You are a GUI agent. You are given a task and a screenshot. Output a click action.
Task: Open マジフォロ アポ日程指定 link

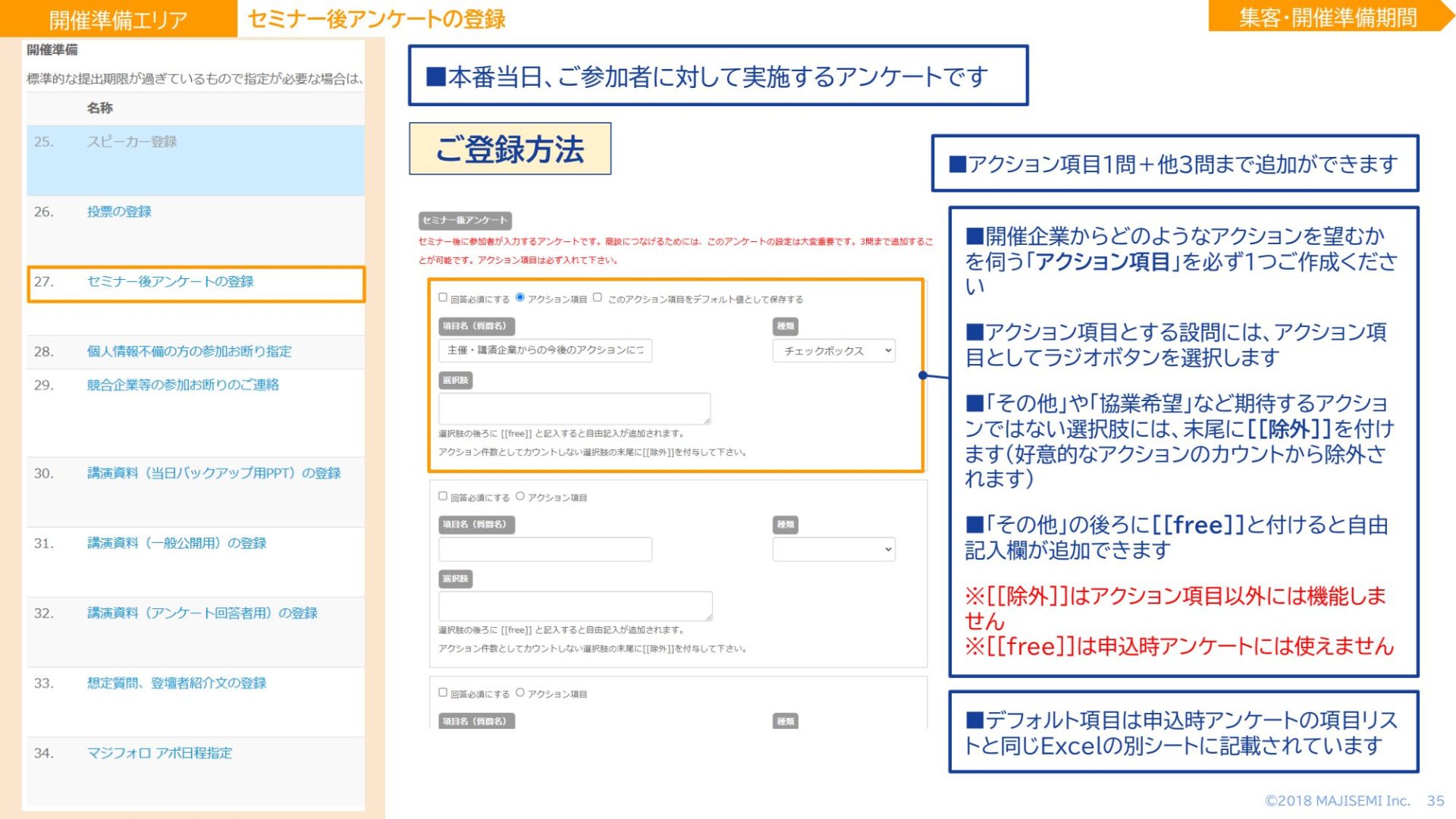pos(159,753)
